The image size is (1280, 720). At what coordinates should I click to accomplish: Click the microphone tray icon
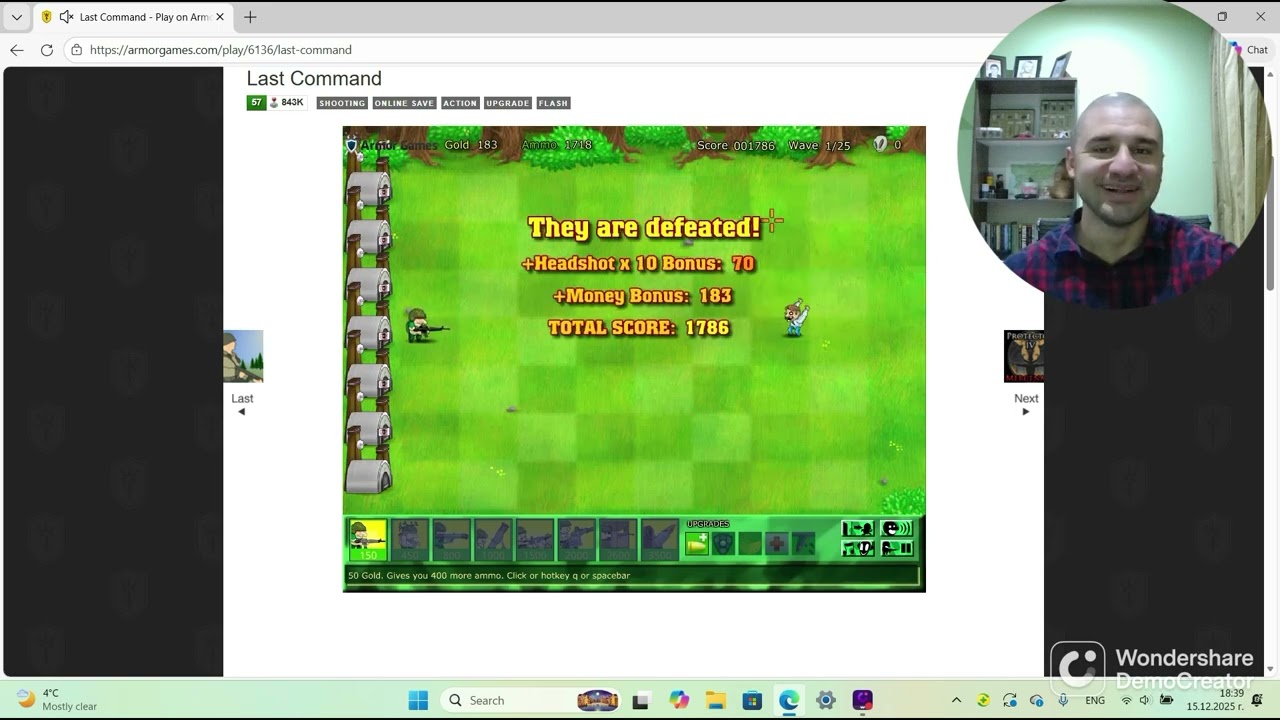(x=1063, y=700)
